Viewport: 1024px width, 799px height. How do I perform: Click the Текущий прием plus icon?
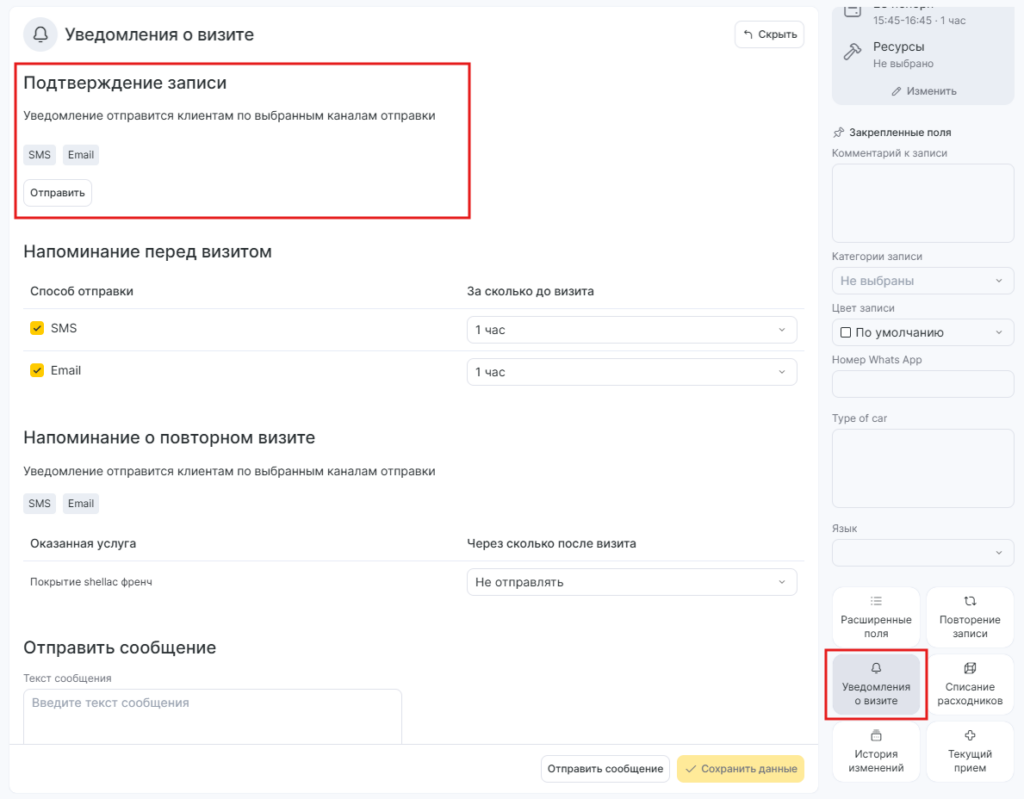(969, 736)
